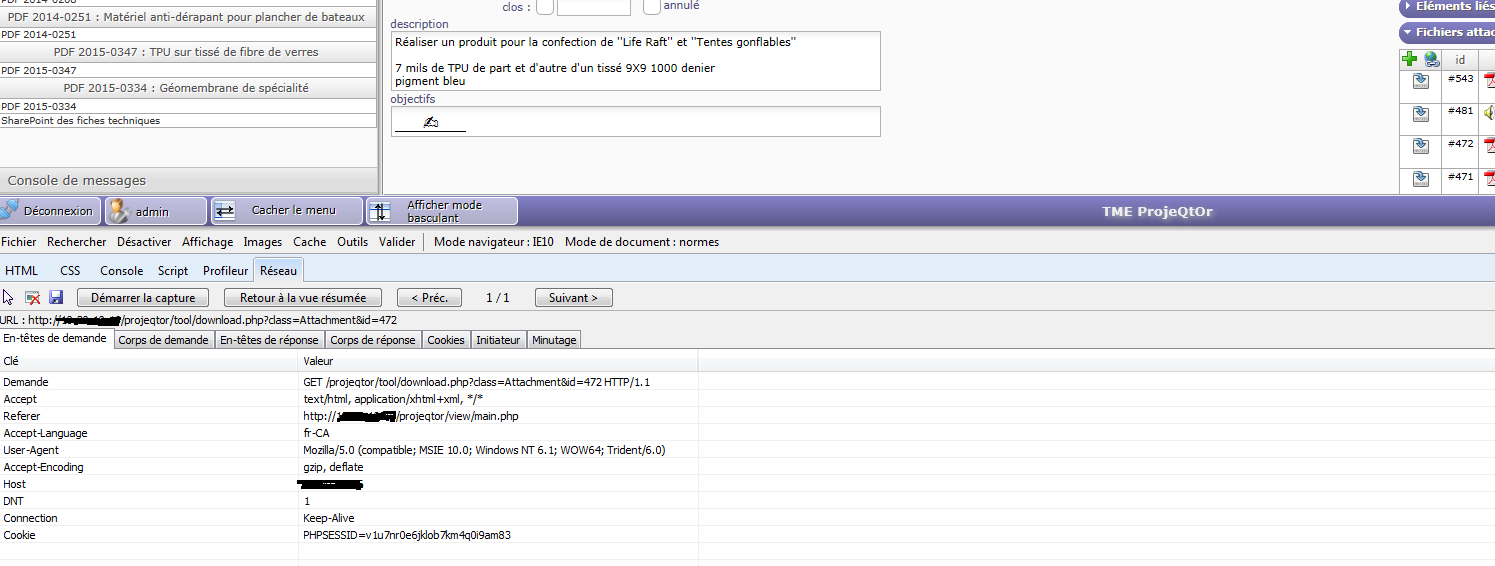This screenshot has width=1495, height=566.
Task: Click the Déconnexion button
Action: 50,211
